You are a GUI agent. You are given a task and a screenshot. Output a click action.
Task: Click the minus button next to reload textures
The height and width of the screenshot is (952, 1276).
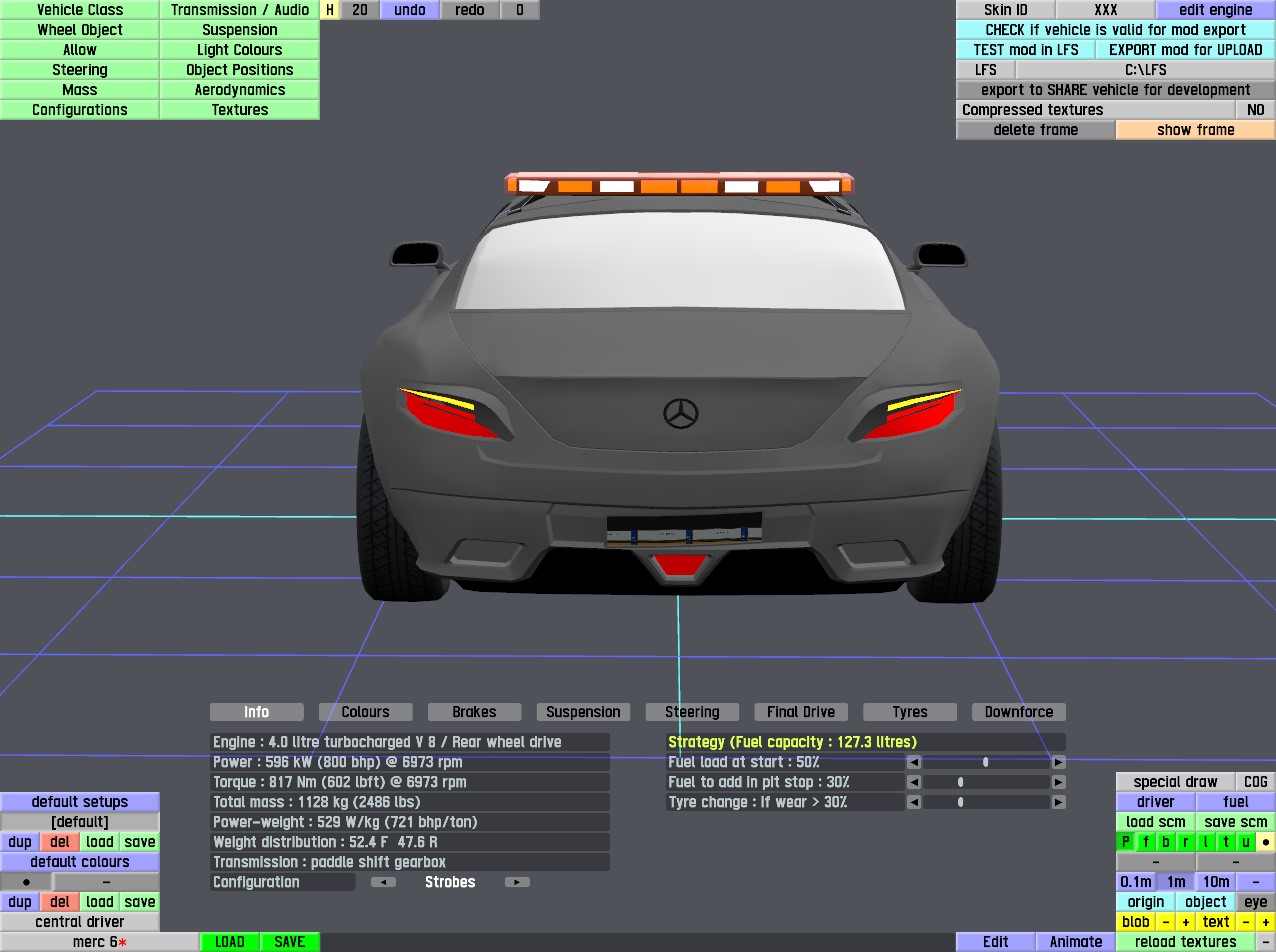[x=1266, y=942]
